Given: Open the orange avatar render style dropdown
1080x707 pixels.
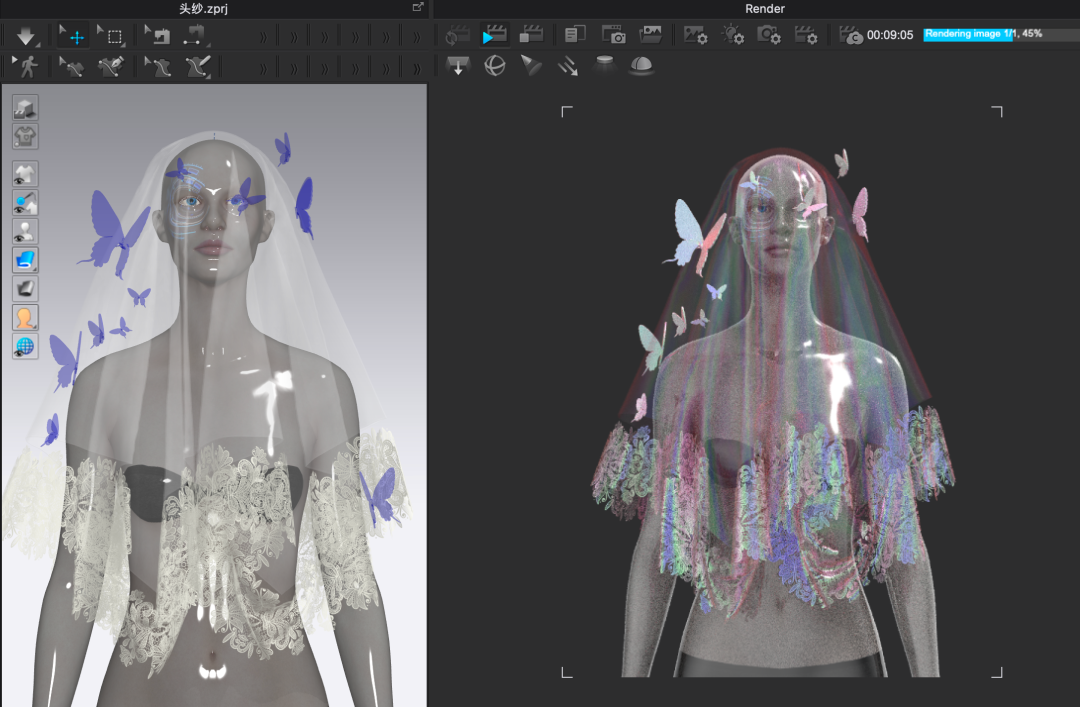Looking at the screenshot, I should point(25,318).
